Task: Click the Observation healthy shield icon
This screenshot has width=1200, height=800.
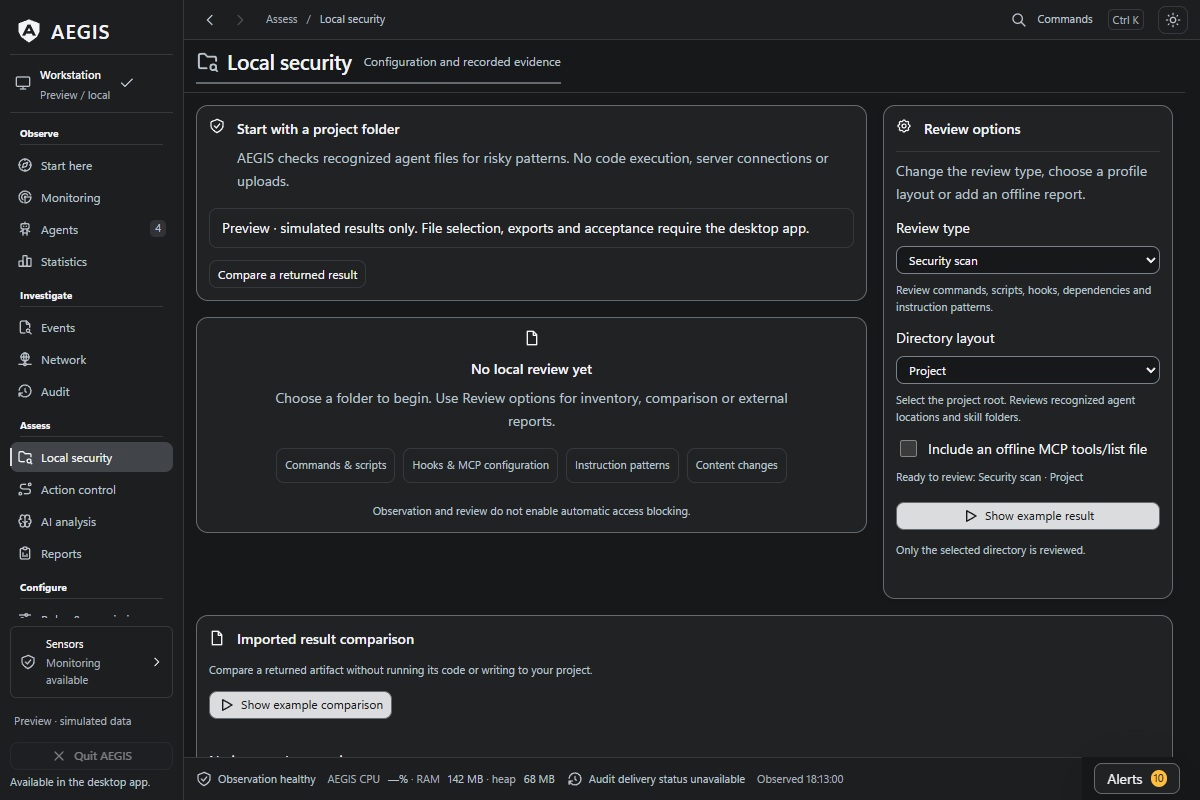Action: click(x=204, y=779)
